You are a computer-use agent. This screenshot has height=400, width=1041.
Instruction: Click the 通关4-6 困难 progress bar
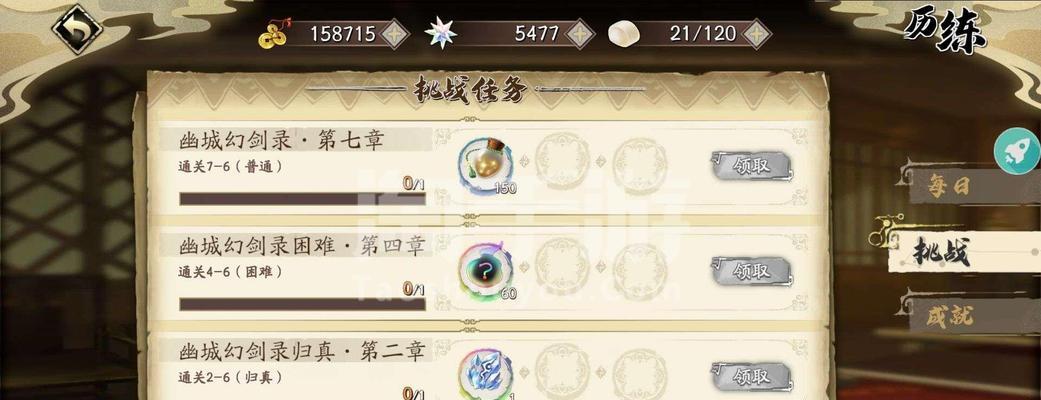(x=302, y=304)
